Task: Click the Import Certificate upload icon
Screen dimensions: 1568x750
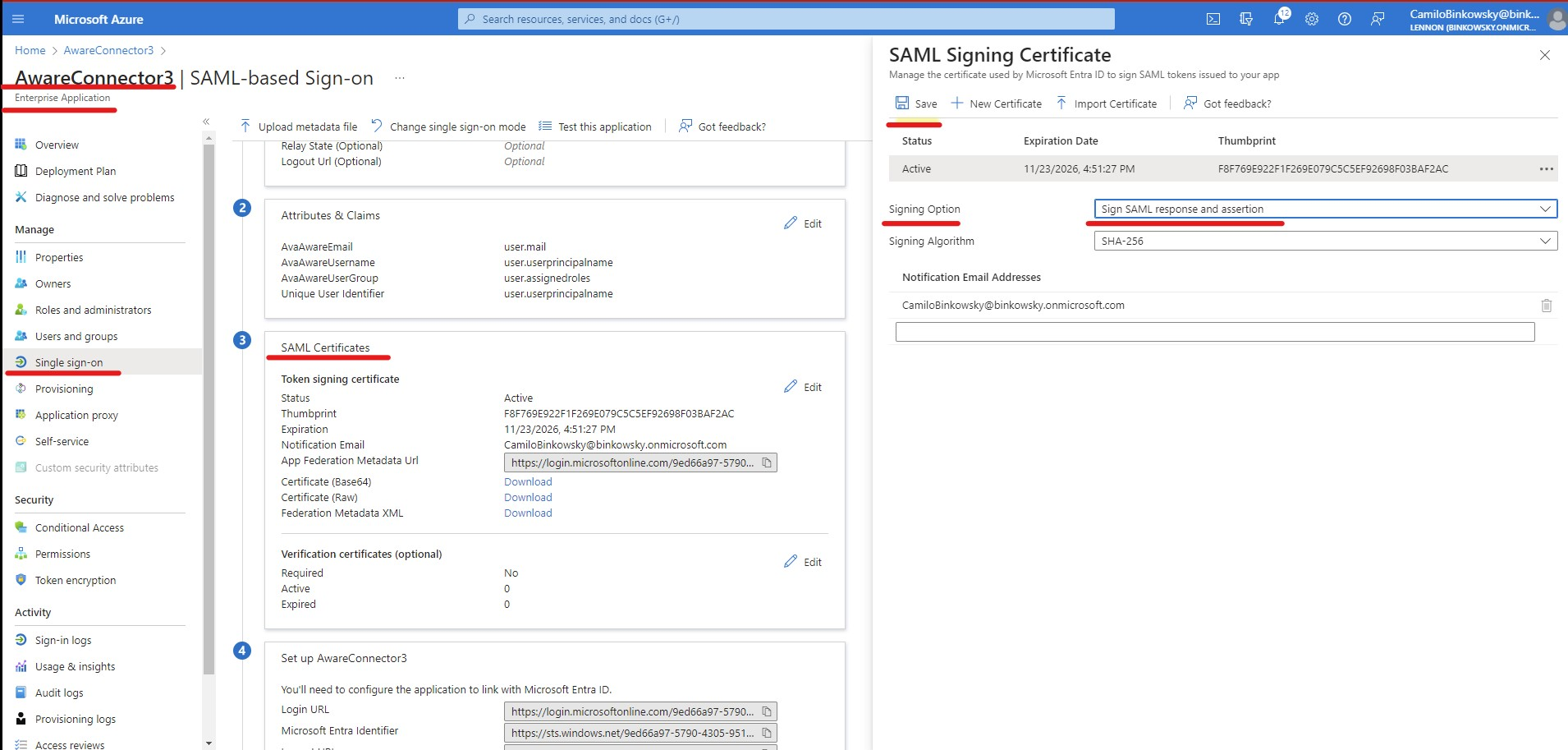Action: [x=1062, y=103]
